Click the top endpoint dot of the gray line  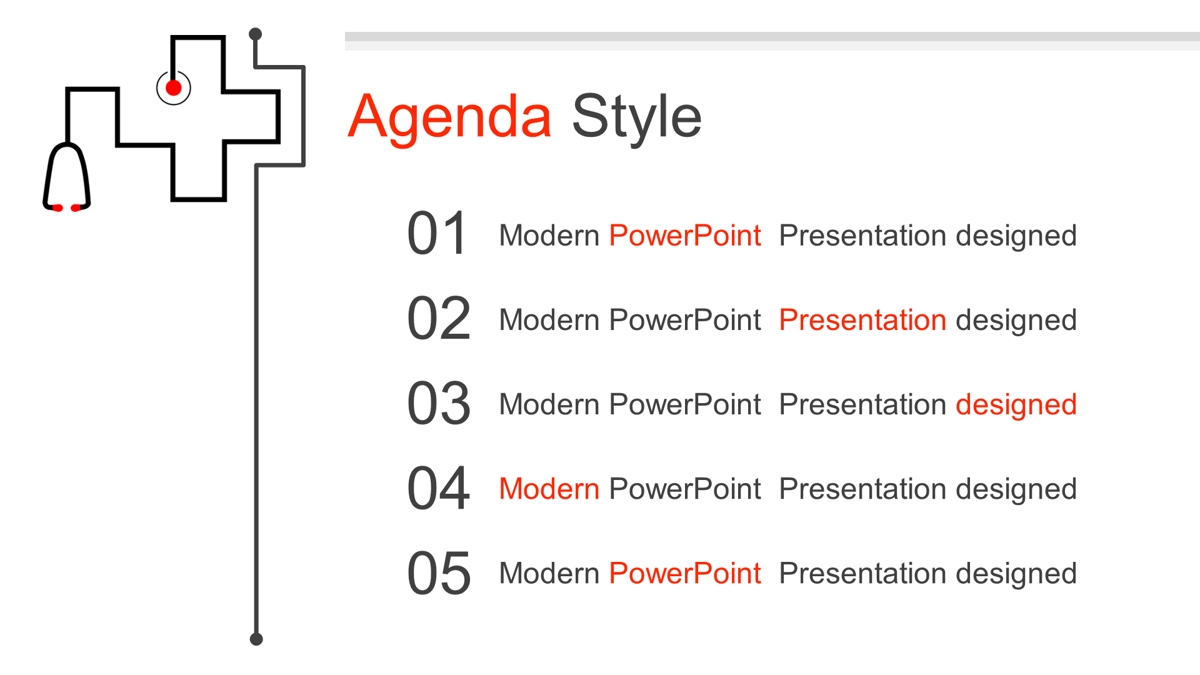point(255,34)
